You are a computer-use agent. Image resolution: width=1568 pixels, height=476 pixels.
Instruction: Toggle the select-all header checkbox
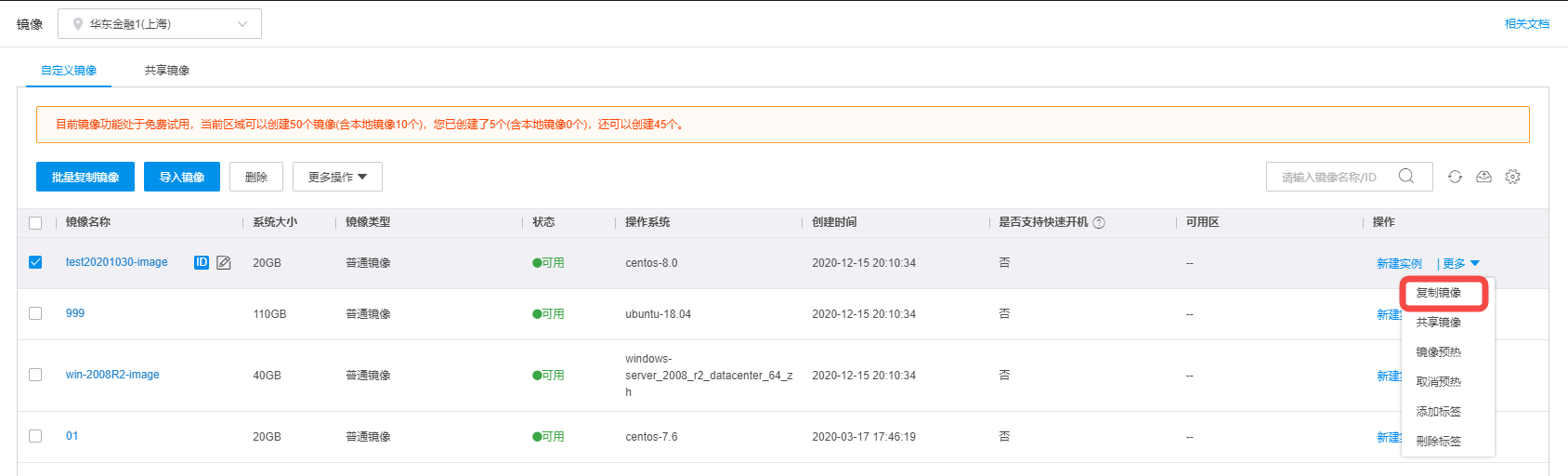[35, 222]
